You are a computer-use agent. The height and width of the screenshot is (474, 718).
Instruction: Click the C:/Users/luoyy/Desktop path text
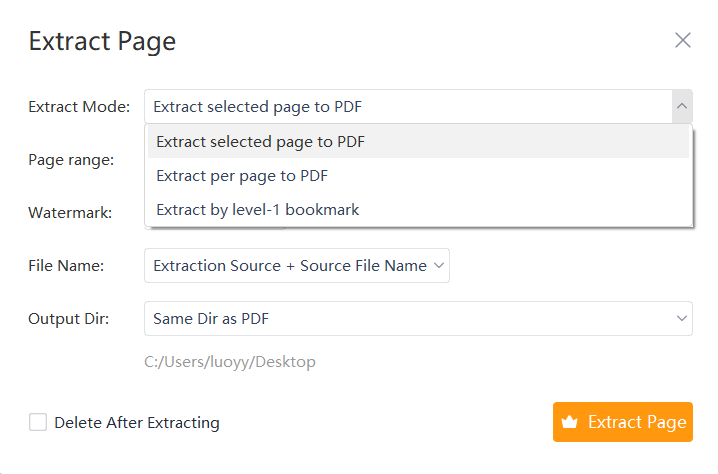pyautogui.click(x=230, y=362)
